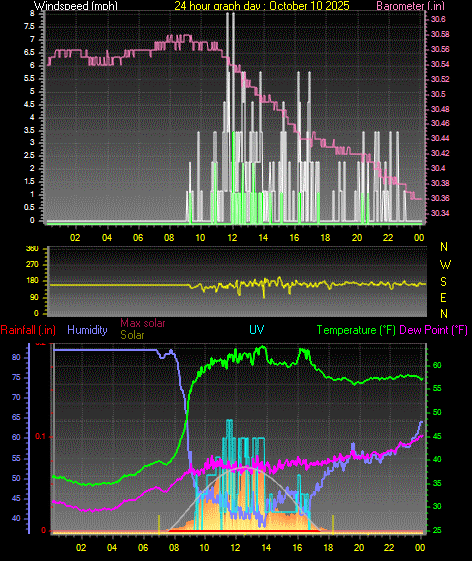Select hour 08 on temperature chart time axis
Viewport: 472px width, 561px height.
pos(174,548)
